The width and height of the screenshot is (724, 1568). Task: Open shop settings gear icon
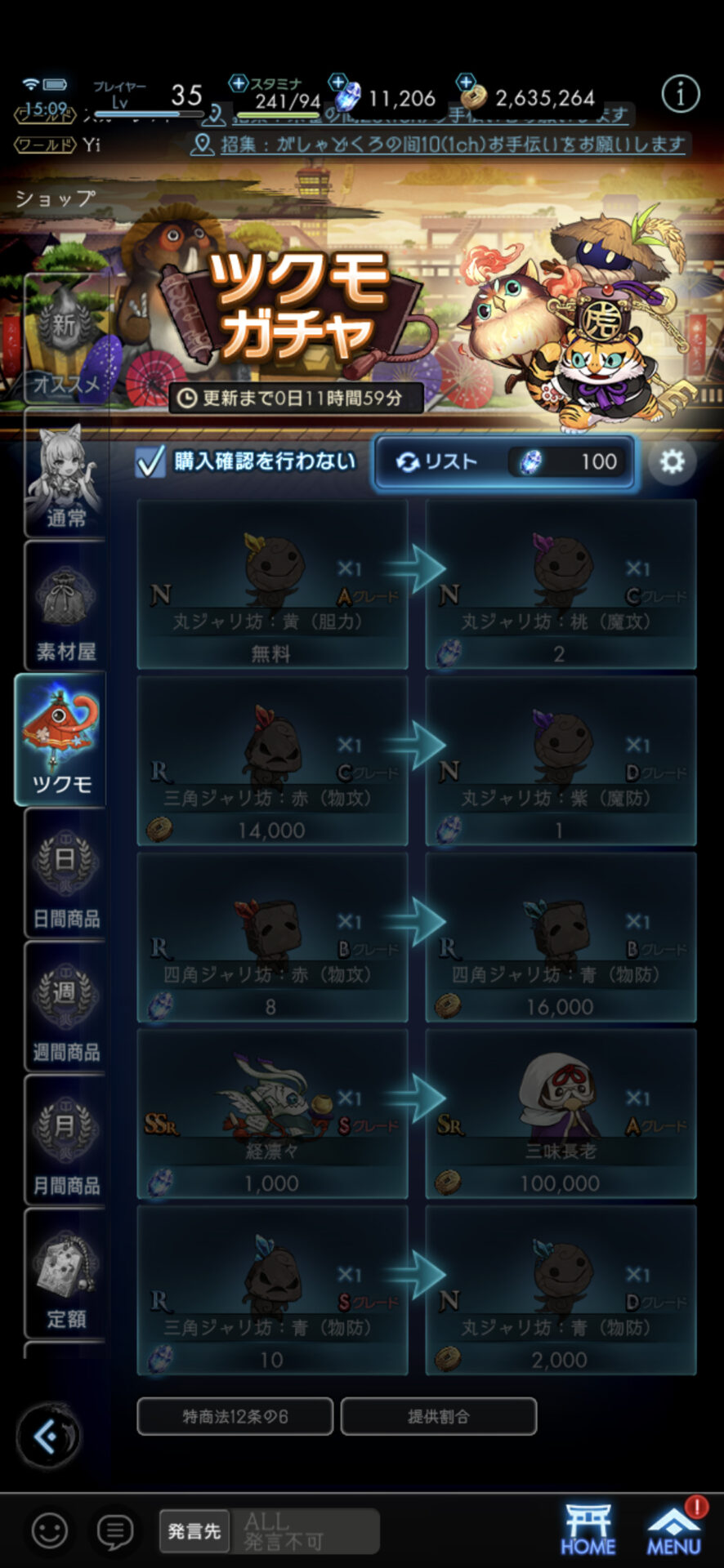[672, 462]
